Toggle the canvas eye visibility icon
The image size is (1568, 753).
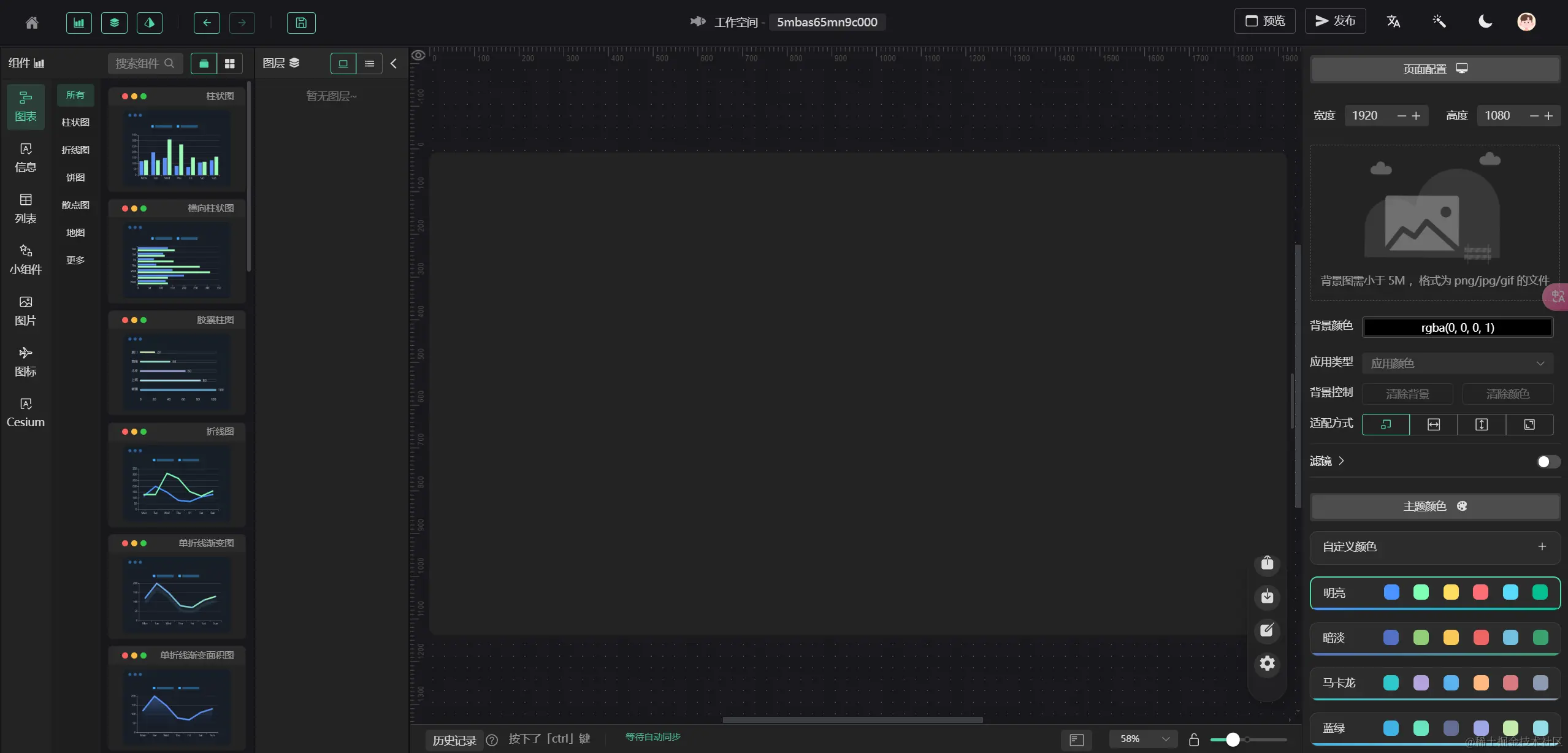coord(418,55)
